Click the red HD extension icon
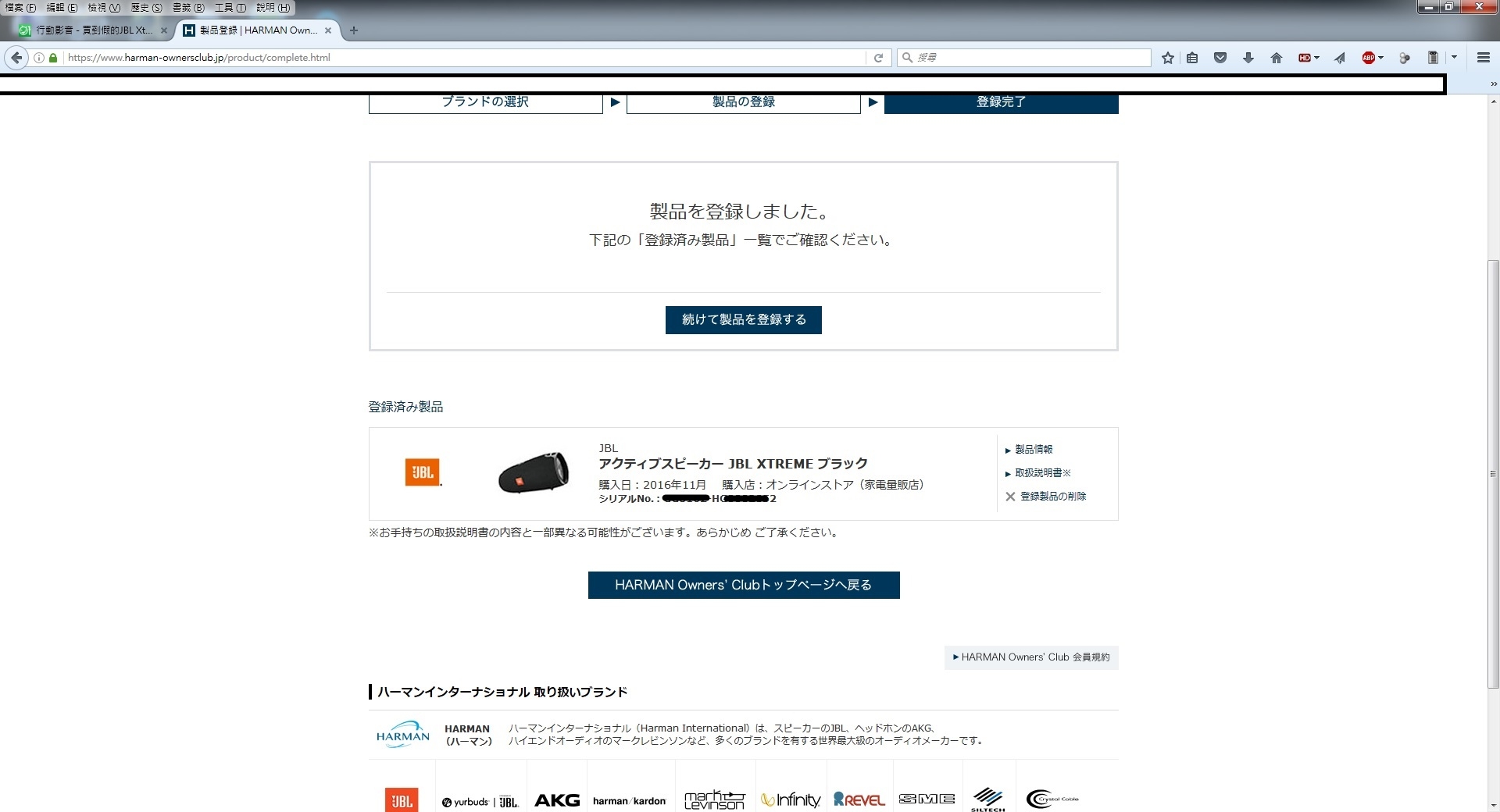This screenshot has width=1500, height=812. click(1305, 58)
